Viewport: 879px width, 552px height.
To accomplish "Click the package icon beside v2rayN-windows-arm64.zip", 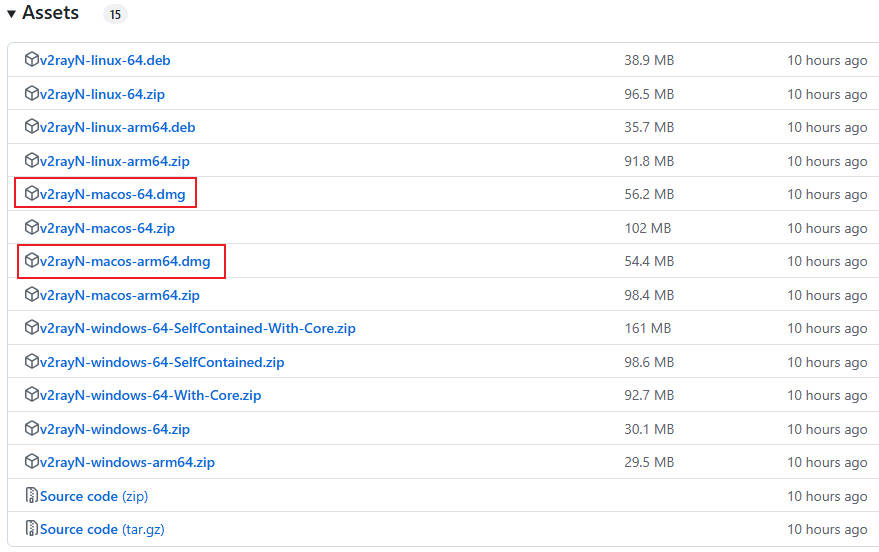I will coord(32,461).
